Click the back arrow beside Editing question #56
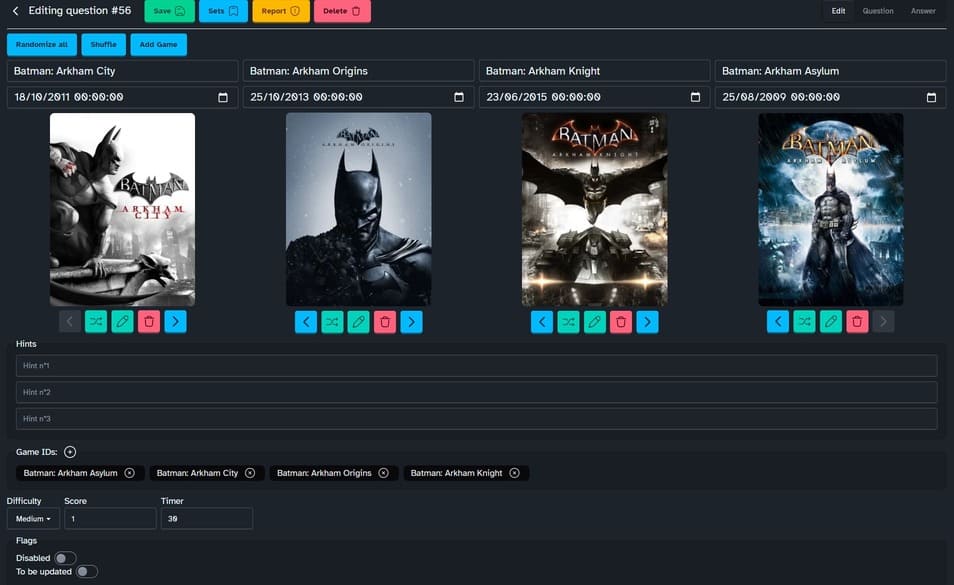The image size is (954, 585). click(15, 11)
